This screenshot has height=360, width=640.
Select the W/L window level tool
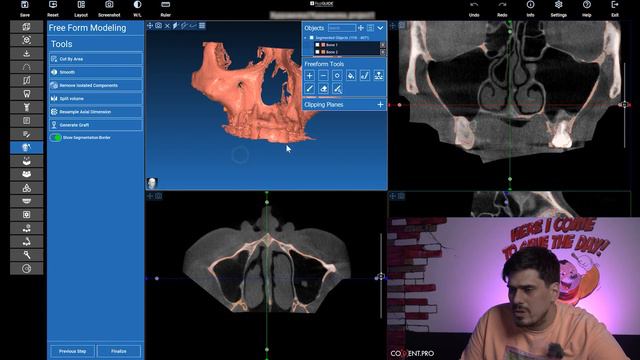pyautogui.click(x=137, y=9)
